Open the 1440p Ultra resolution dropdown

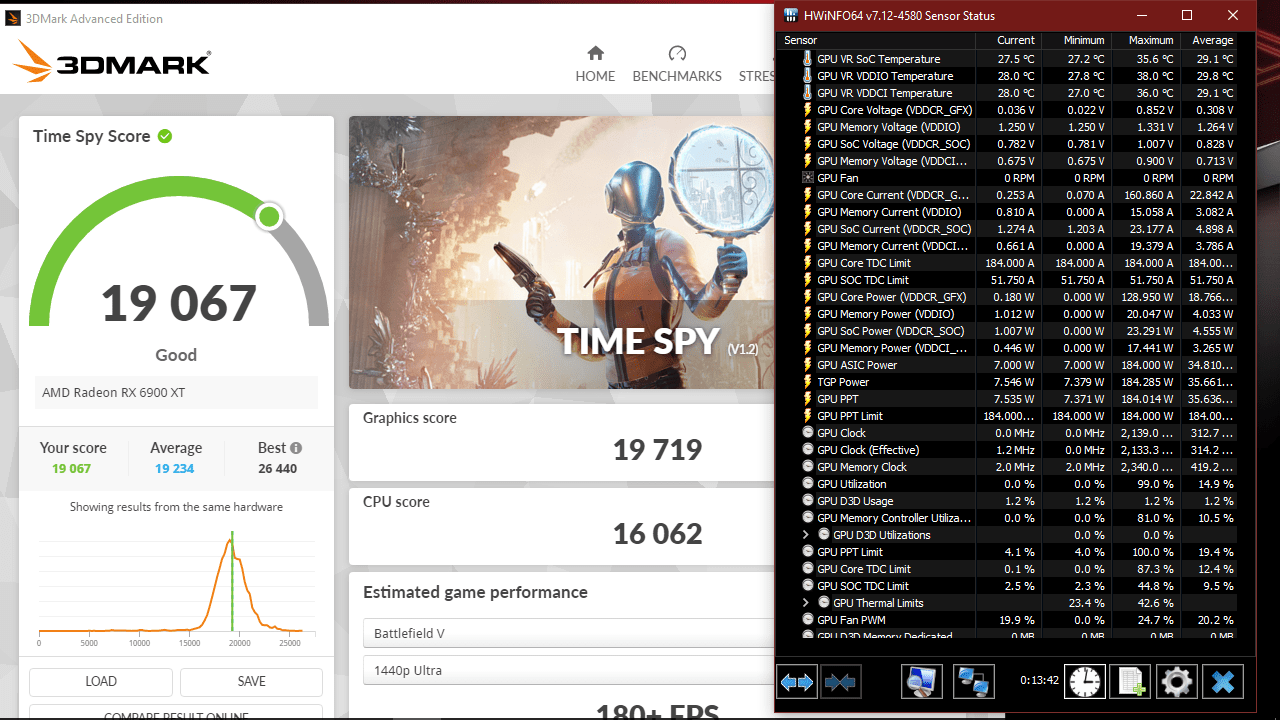570,670
